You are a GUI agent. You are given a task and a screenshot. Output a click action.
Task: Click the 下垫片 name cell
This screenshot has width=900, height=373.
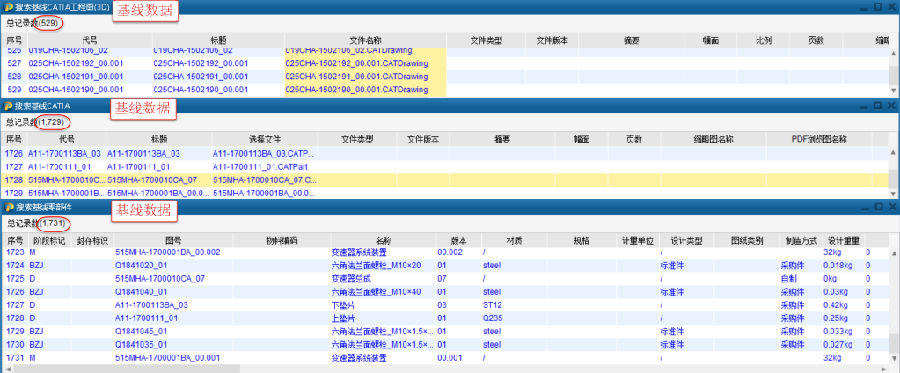pos(344,305)
